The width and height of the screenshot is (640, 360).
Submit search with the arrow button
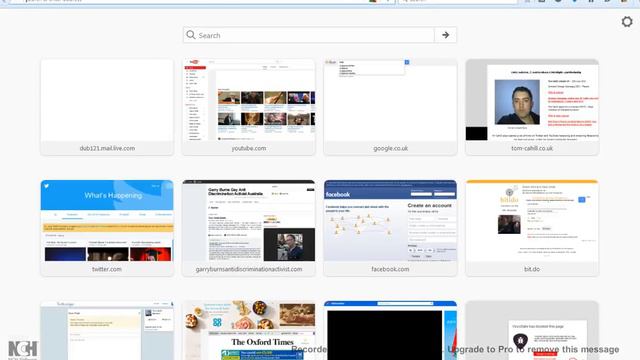[445, 35]
